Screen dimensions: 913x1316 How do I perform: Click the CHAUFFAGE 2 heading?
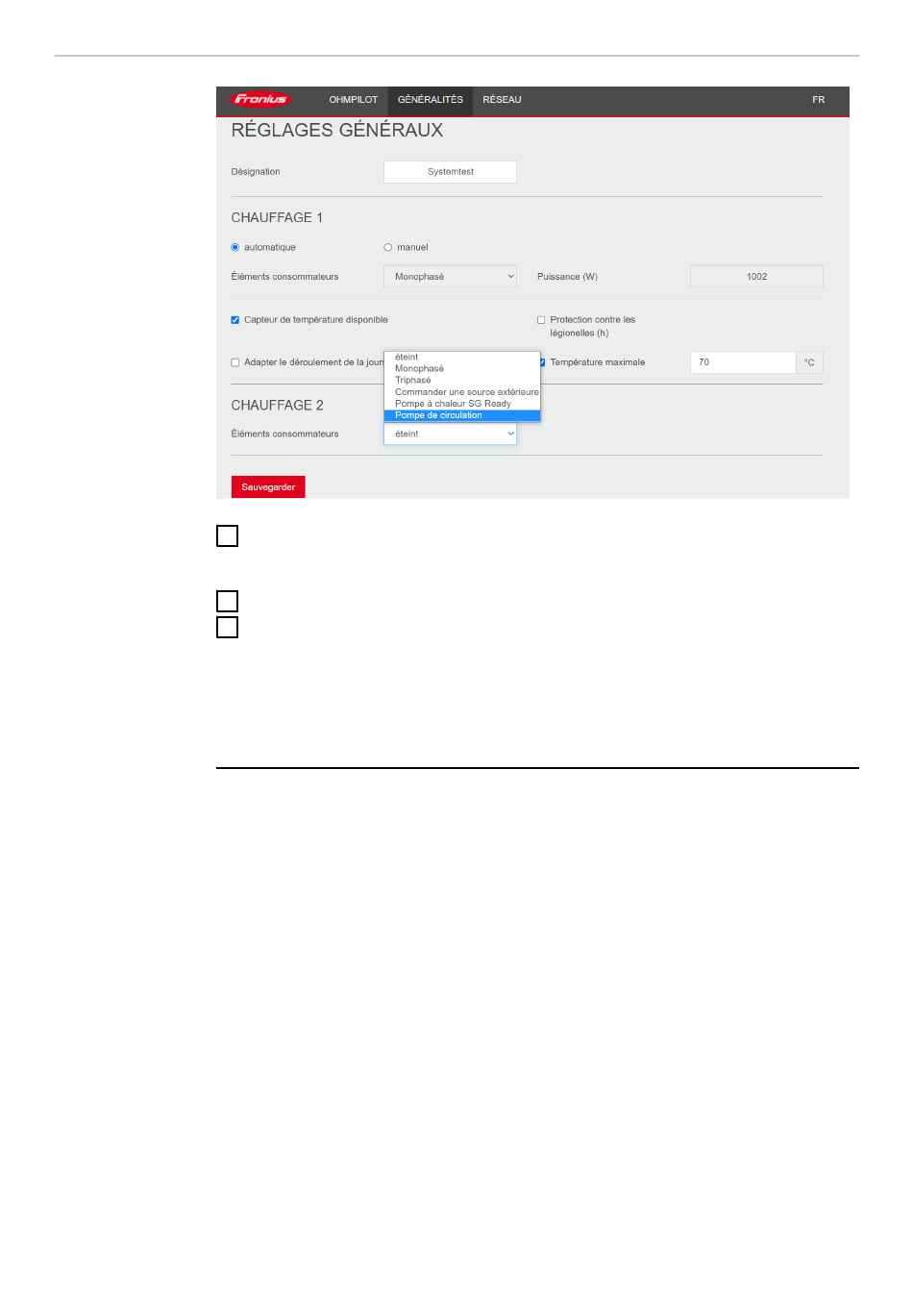point(277,405)
